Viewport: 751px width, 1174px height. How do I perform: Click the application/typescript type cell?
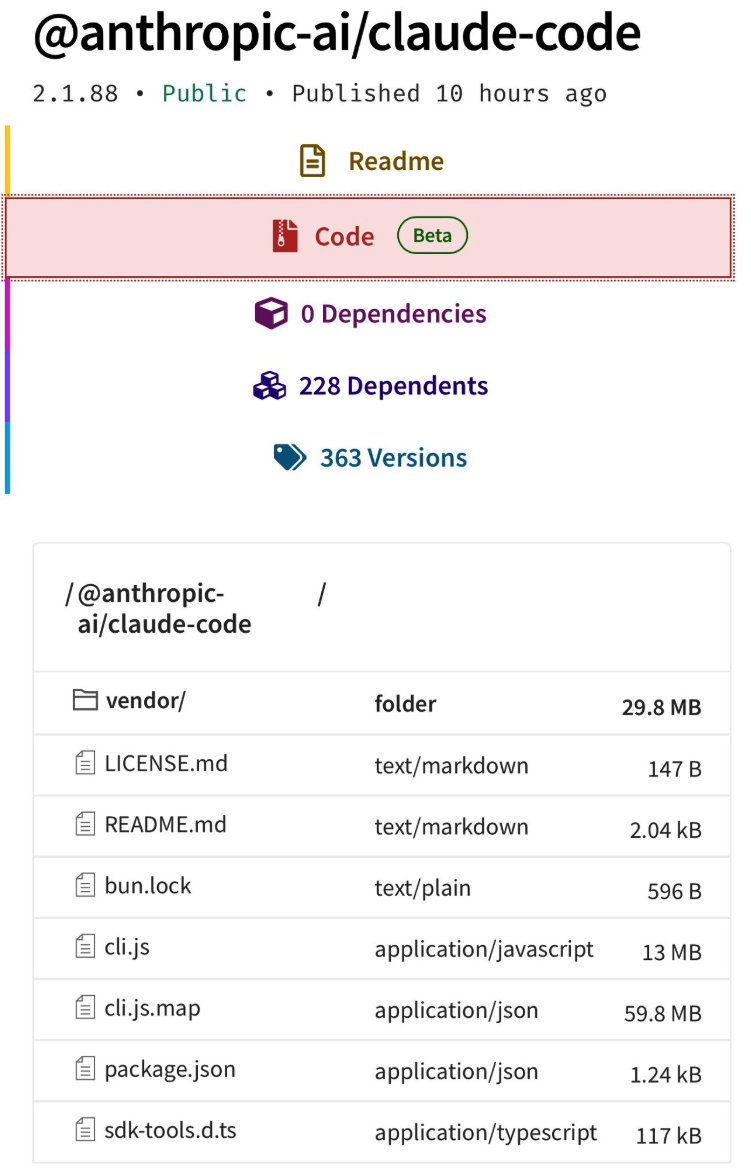486,1133
